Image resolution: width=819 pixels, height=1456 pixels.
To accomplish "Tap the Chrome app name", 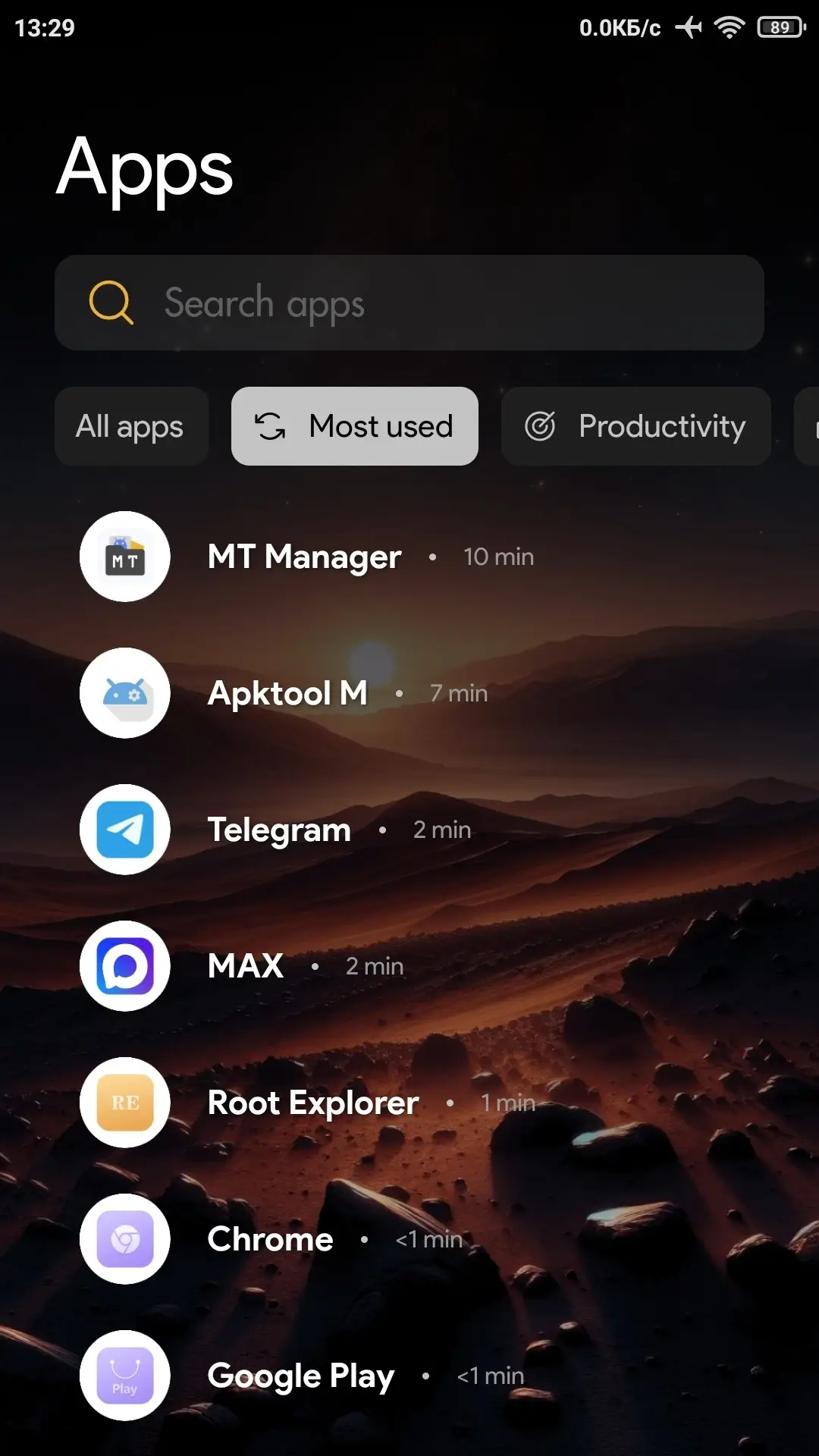I will (x=270, y=1240).
